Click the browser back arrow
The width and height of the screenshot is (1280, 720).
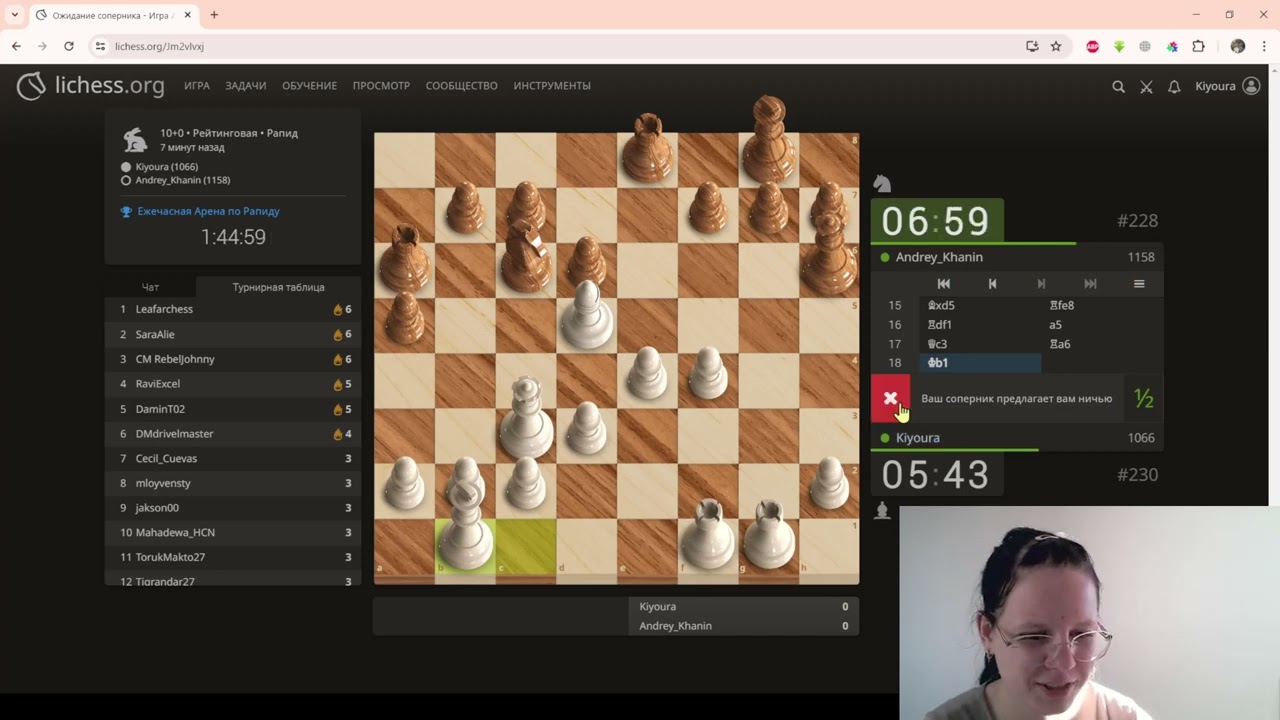click(x=16, y=46)
